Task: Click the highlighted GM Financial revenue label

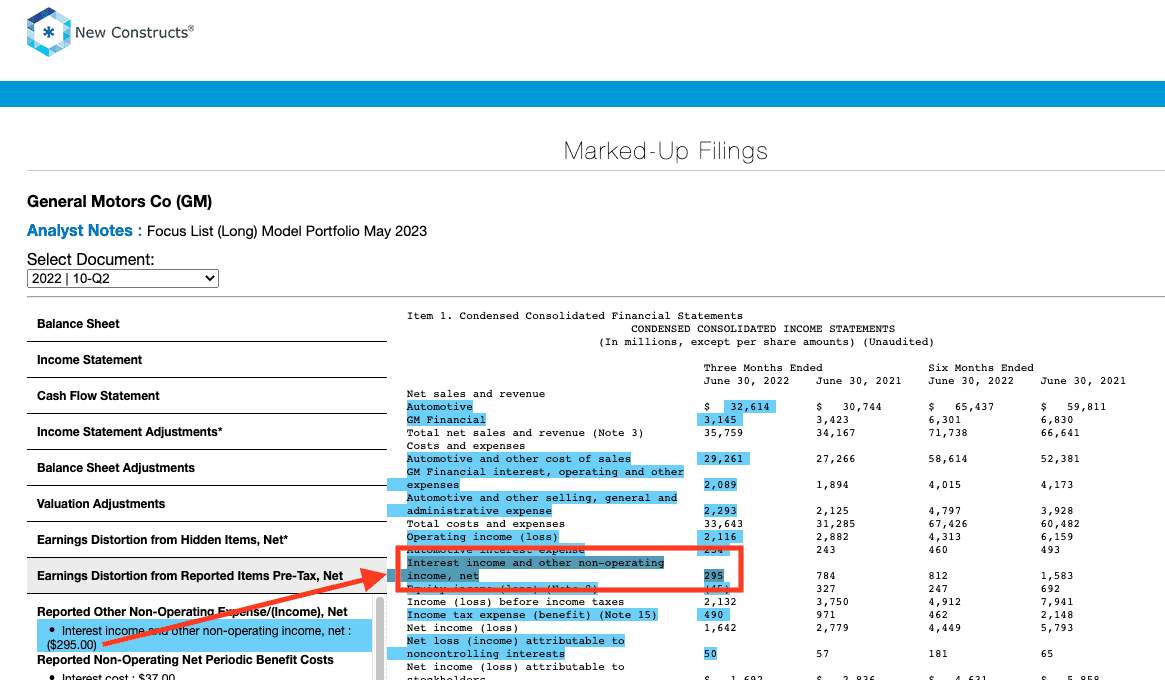Action: (x=446, y=420)
